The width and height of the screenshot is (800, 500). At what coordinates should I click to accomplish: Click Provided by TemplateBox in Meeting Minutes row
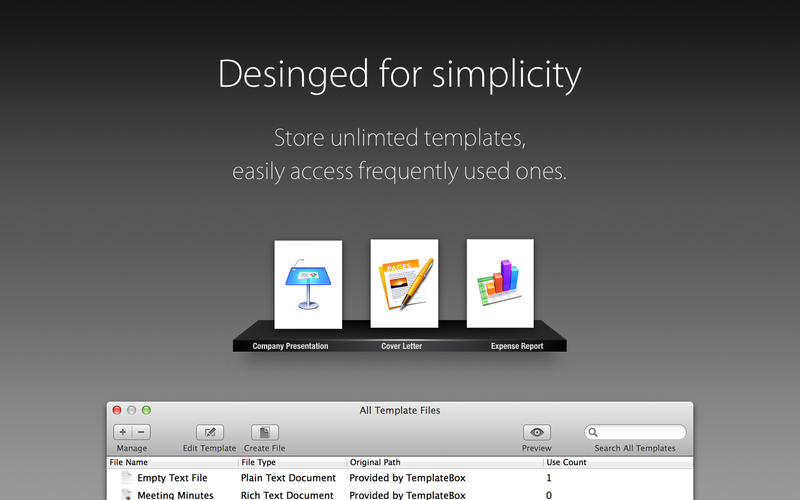407,495
